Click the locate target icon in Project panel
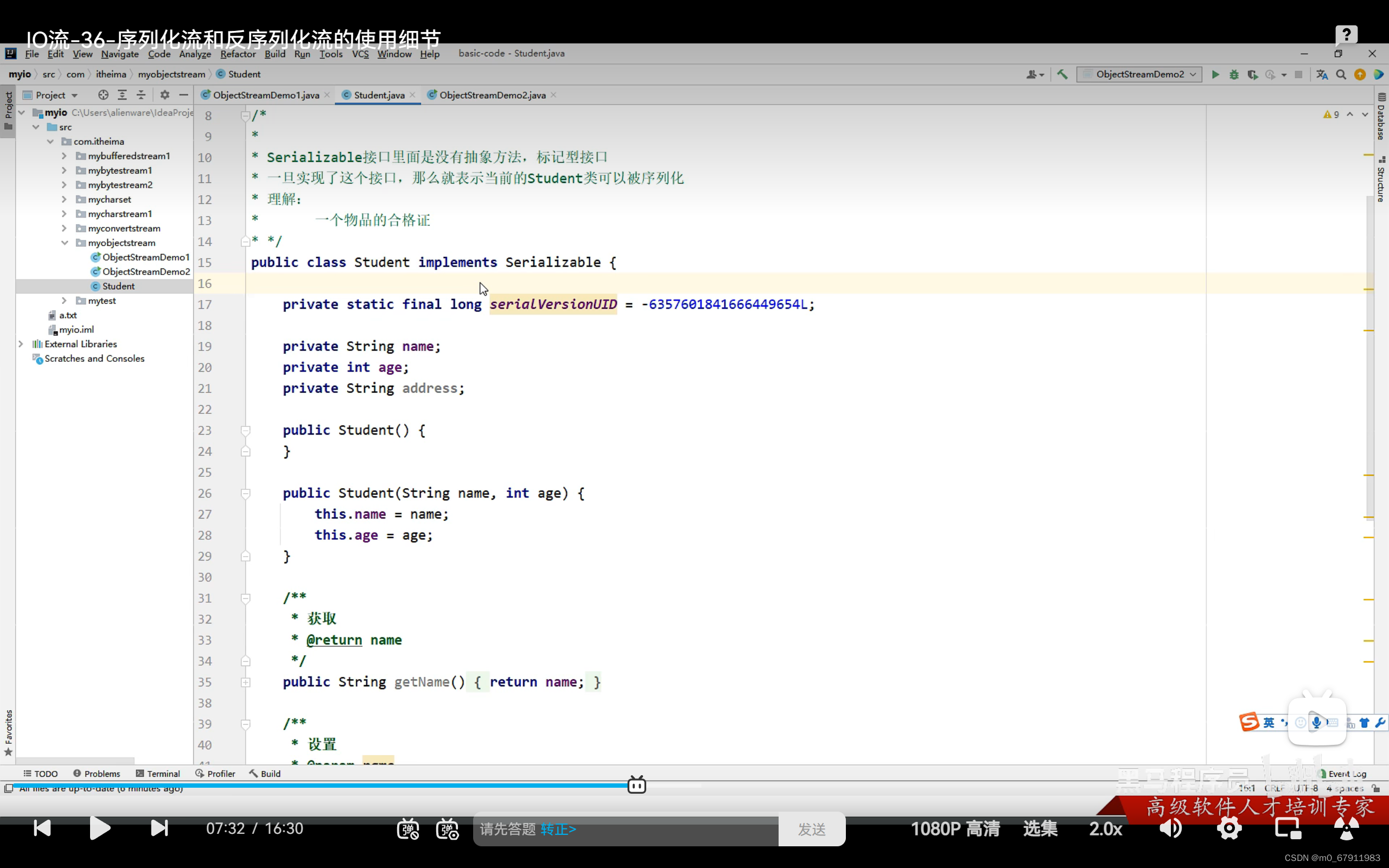The width and height of the screenshot is (1389, 868). [x=103, y=95]
